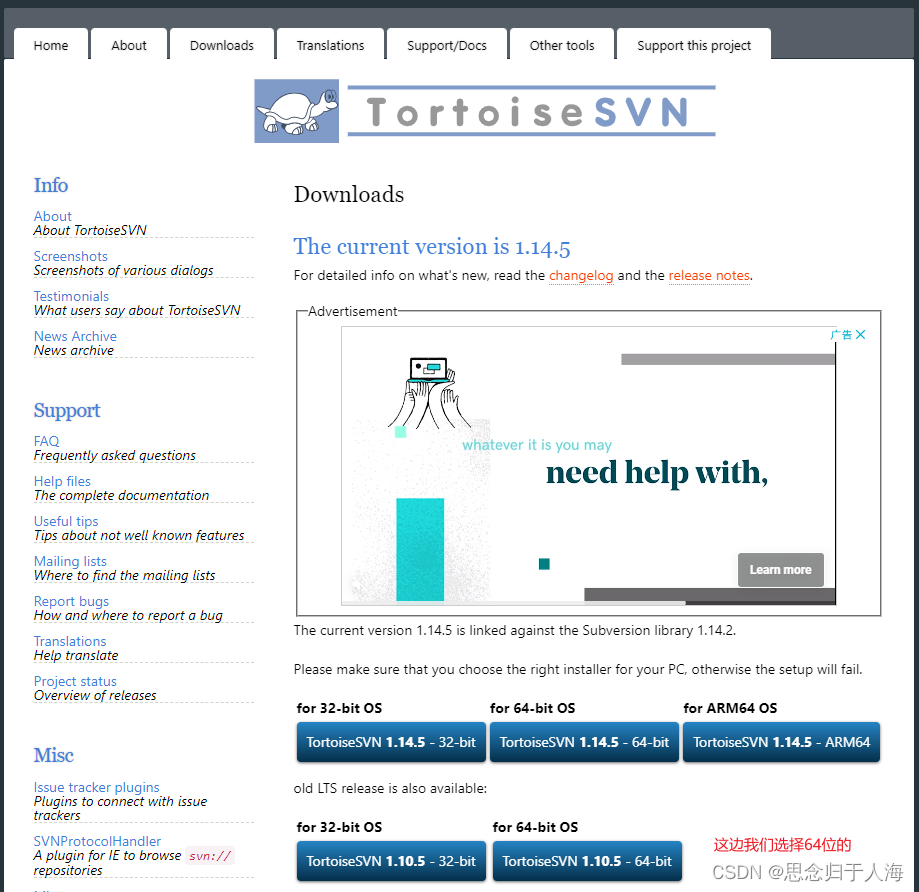Image resolution: width=919 pixels, height=892 pixels.
Task: Open the SVNProtocolHandler link
Action: (96, 841)
